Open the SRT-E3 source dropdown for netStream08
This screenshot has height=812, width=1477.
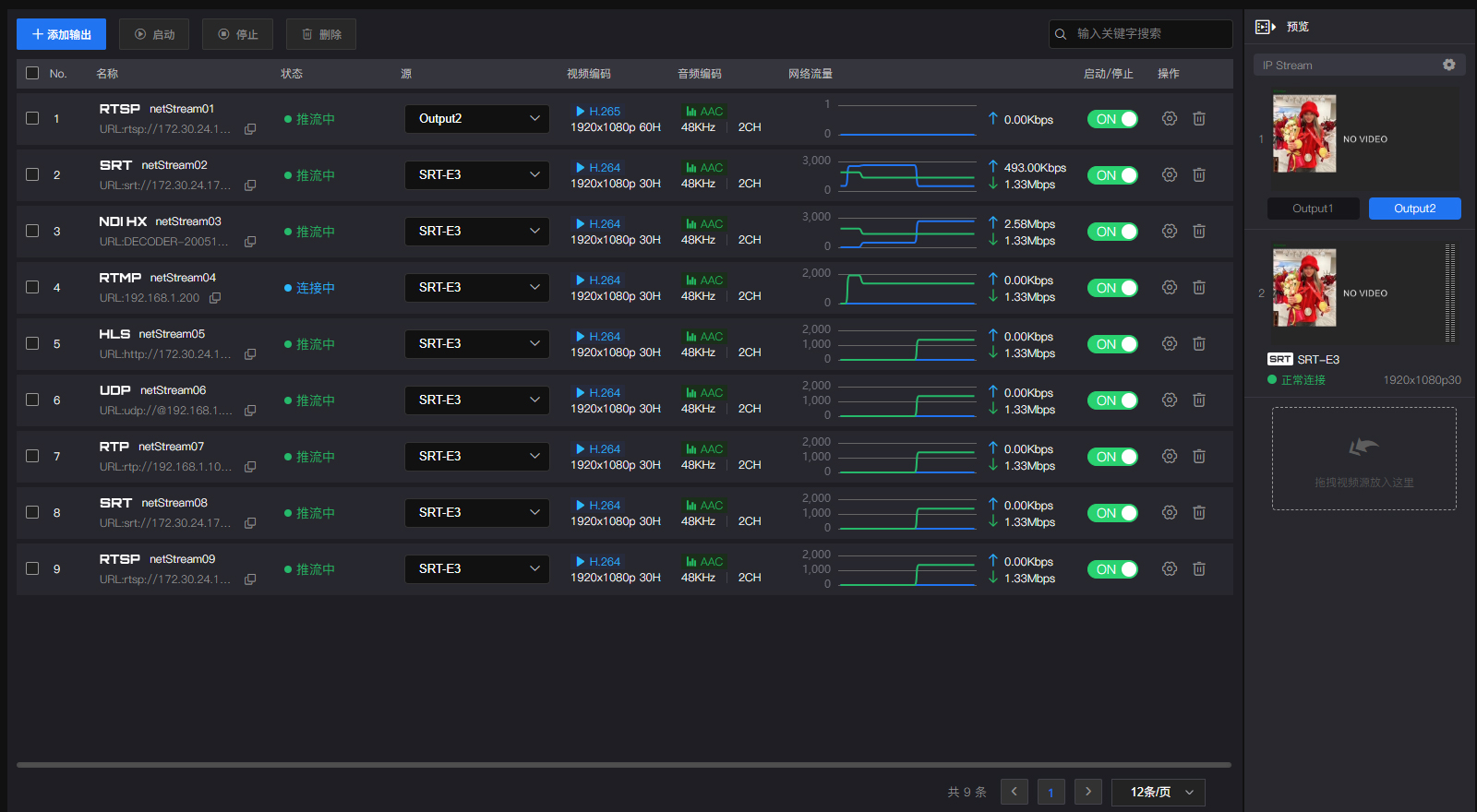click(x=476, y=513)
